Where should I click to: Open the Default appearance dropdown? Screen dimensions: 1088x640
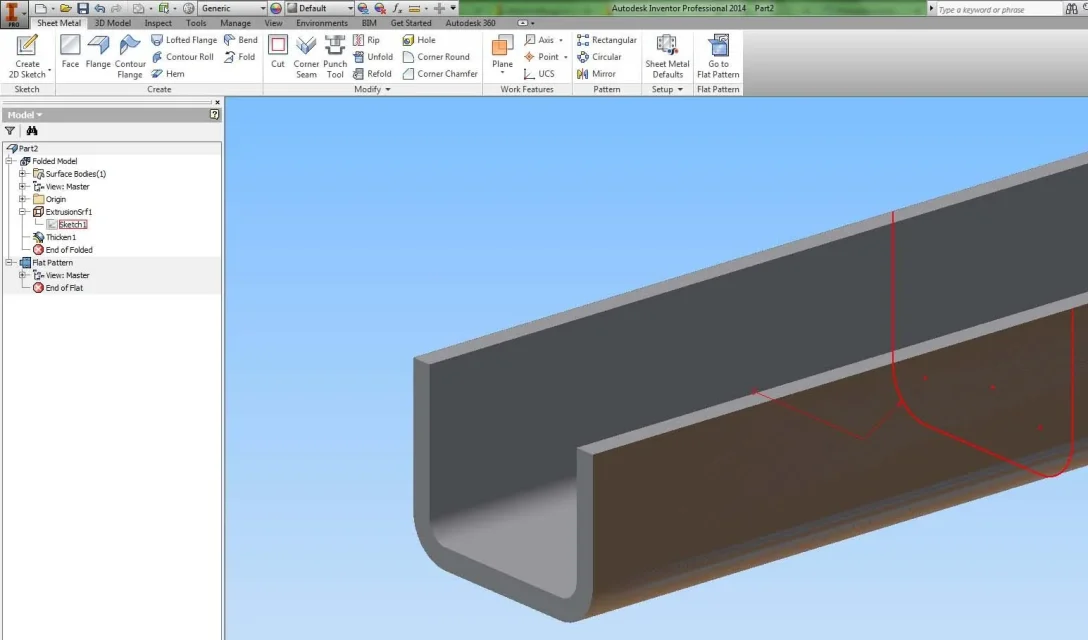pos(320,8)
